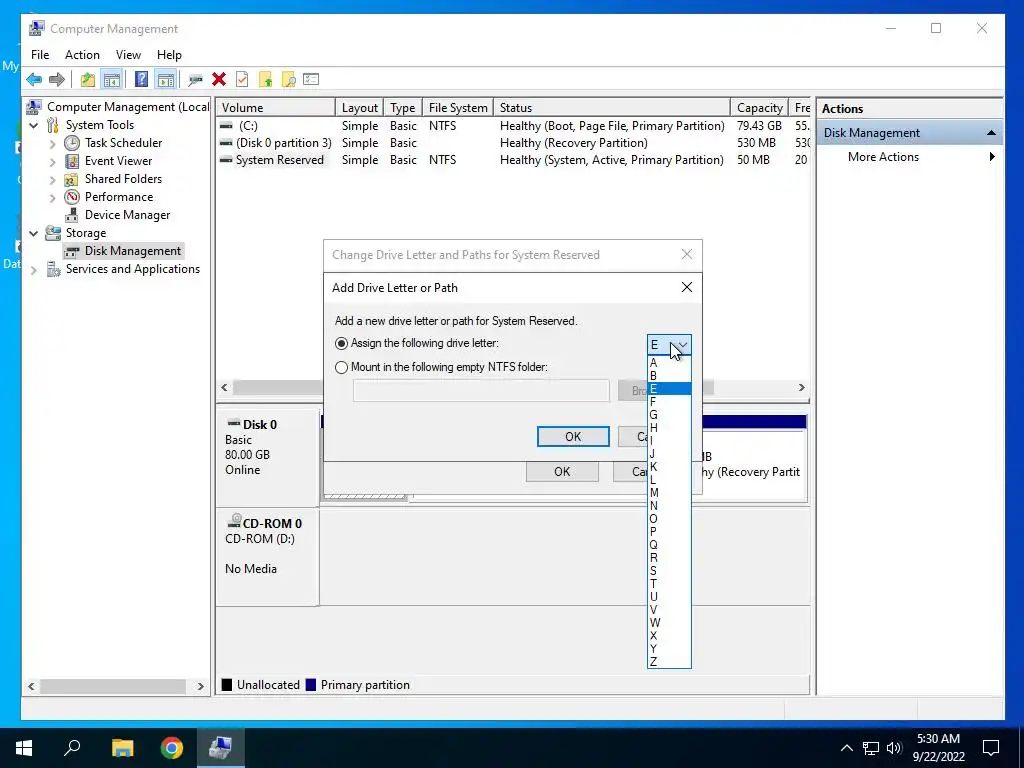Expand the More Actions submenu arrow

(x=992, y=157)
